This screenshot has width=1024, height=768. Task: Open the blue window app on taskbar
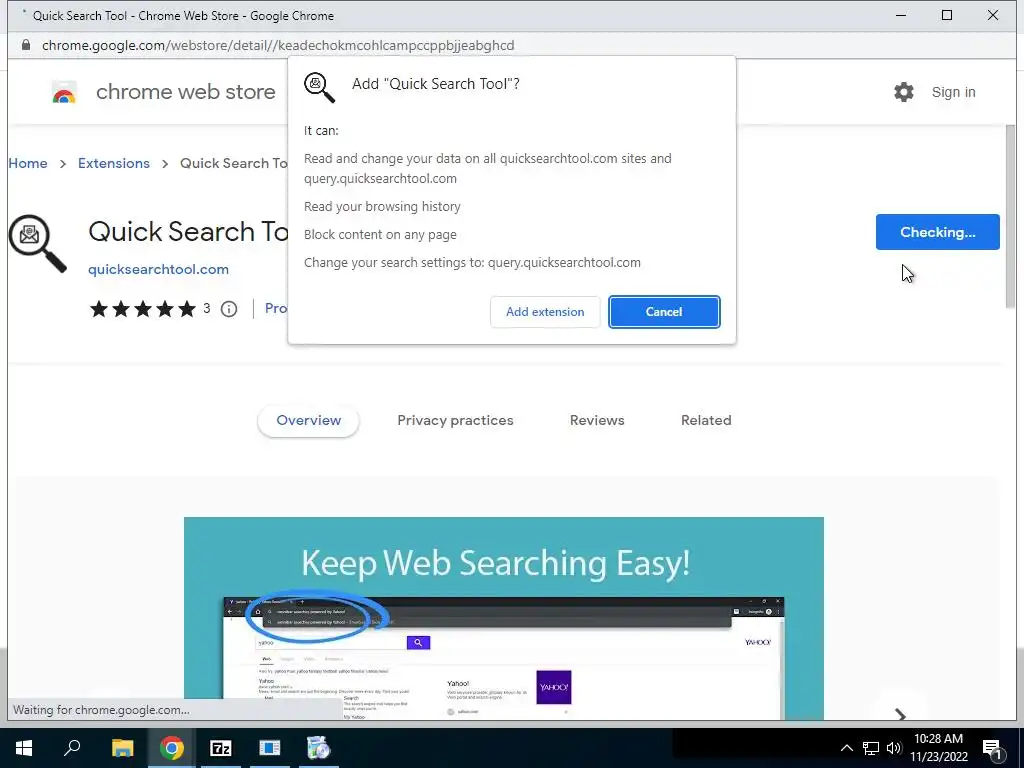click(x=270, y=748)
